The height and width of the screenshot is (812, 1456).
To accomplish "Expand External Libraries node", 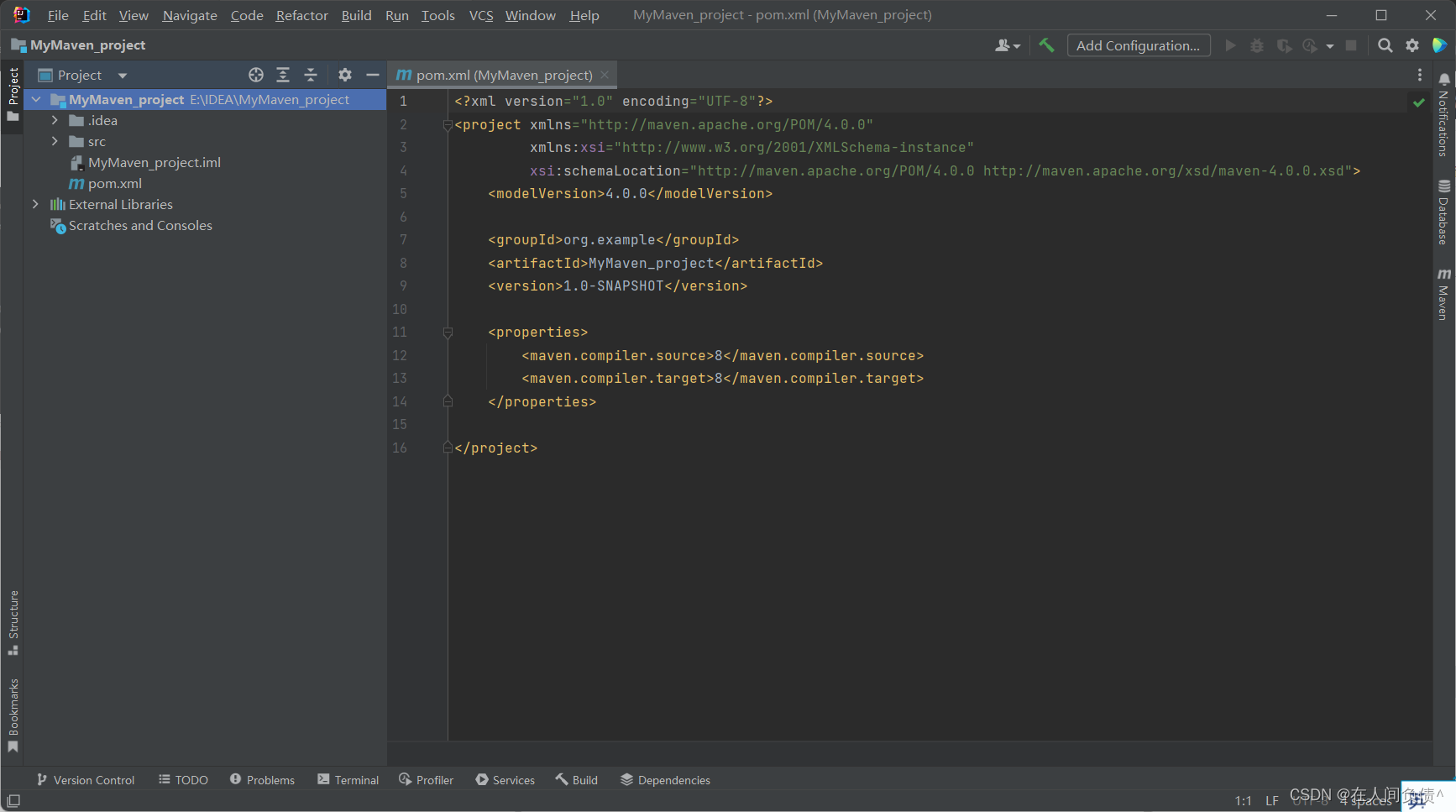I will pos(35,205).
